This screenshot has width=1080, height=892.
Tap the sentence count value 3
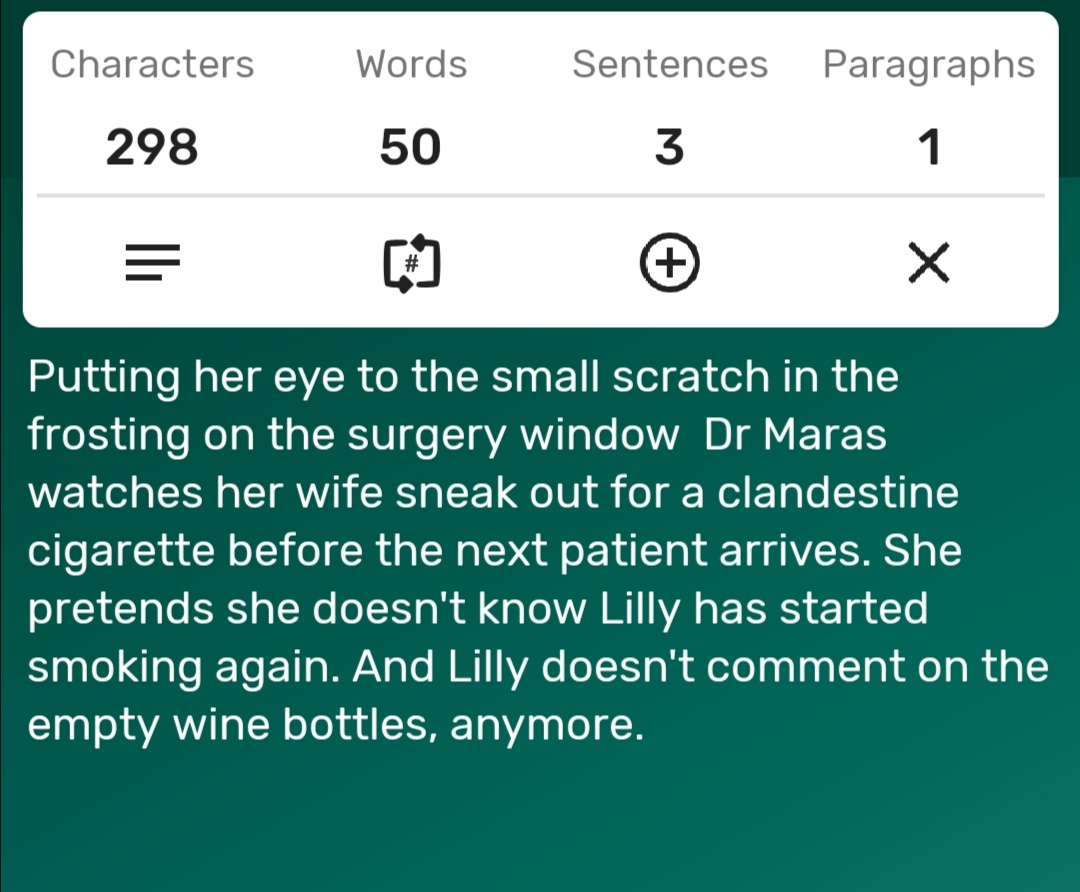(x=669, y=147)
